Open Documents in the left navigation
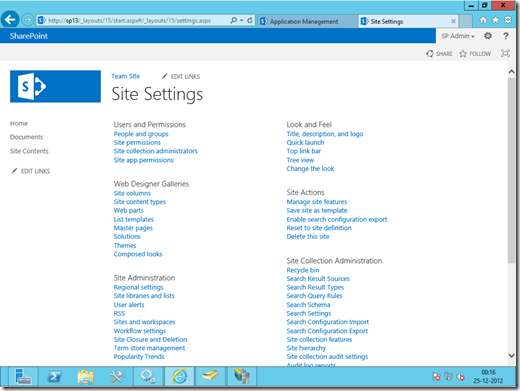520x391 pixels. pyautogui.click(x=26, y=137)
